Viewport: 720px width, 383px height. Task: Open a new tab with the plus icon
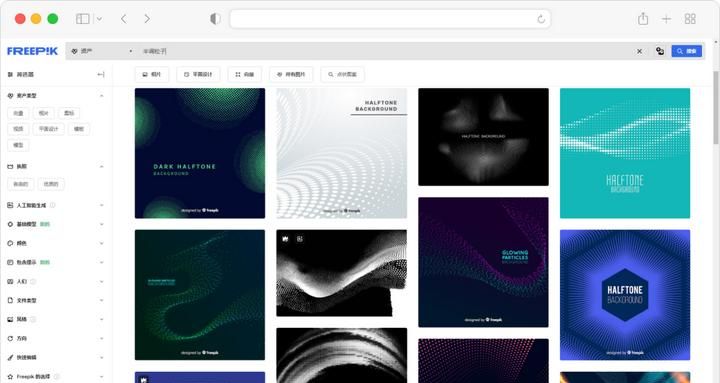click(x=666, y=19)
